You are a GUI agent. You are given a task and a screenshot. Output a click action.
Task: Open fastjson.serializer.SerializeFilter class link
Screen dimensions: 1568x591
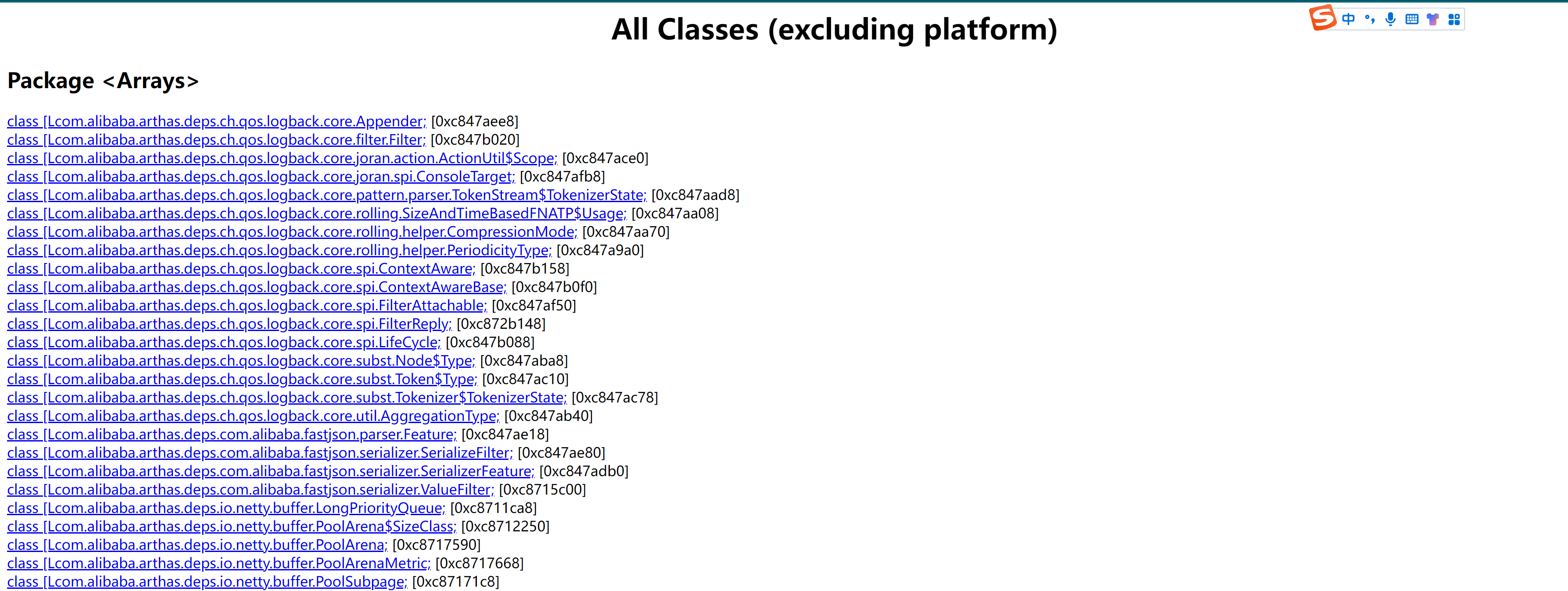[x=260, y=453]
